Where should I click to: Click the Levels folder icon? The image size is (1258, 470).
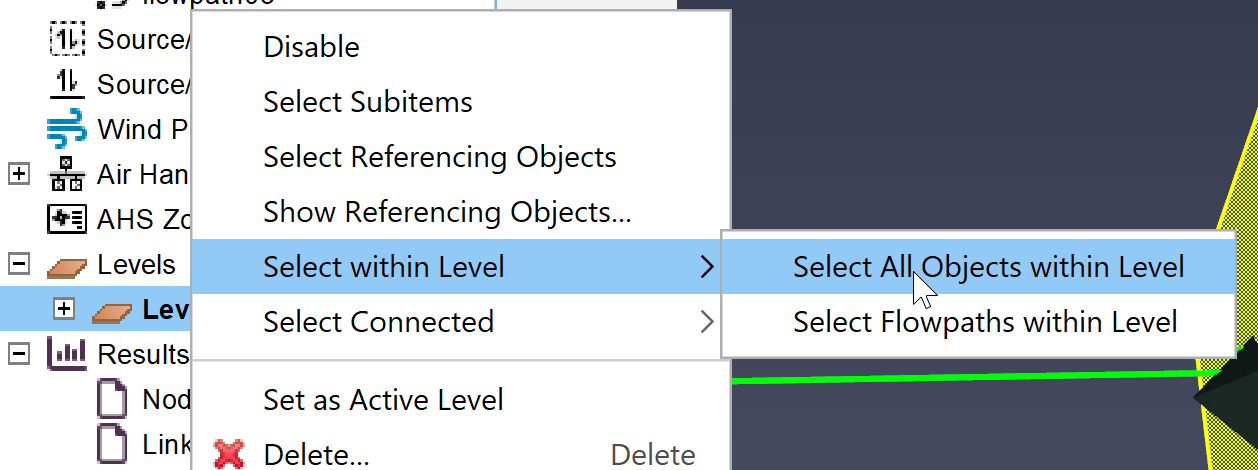point(66,265)
